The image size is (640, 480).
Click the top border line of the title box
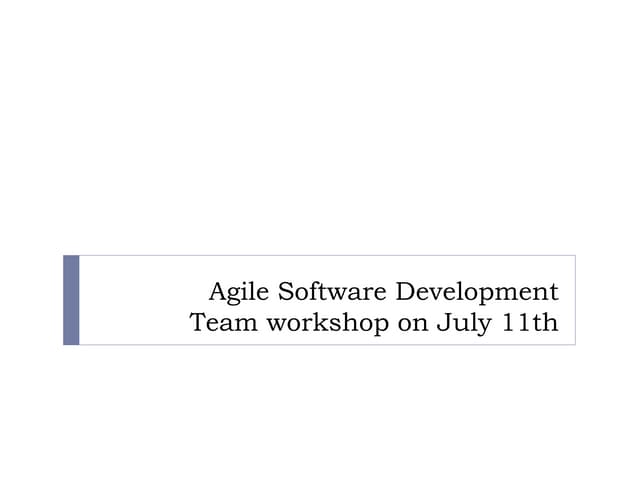(x=320, y=255)
